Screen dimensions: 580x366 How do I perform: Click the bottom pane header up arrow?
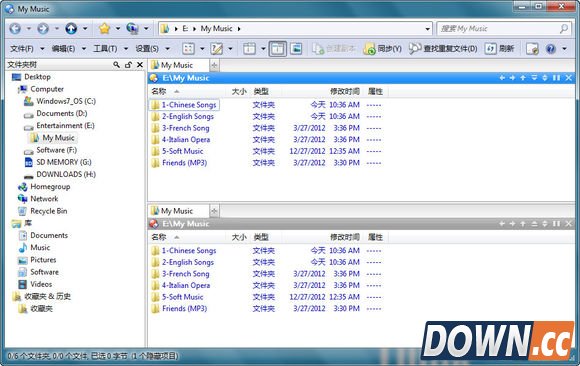pyautogui.click(x=523, y=224)
